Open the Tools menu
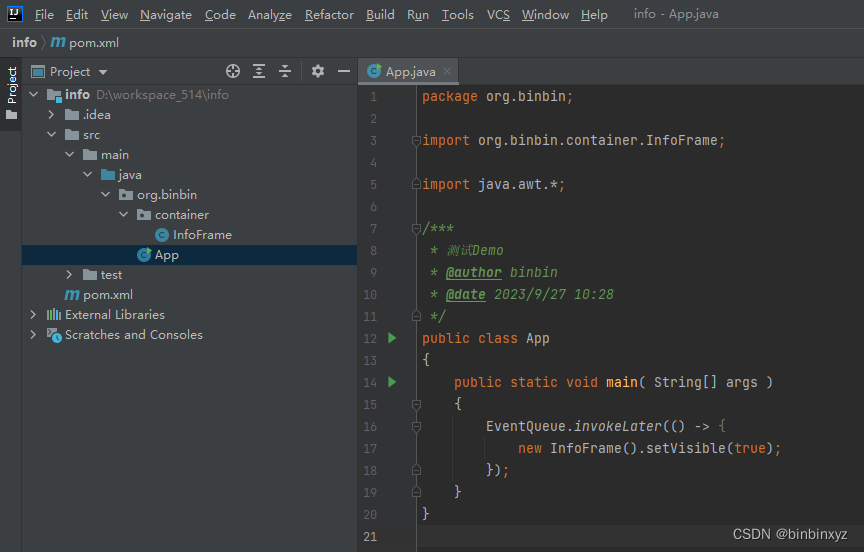This screenshot has width=864, height=552. coord(457,15)
